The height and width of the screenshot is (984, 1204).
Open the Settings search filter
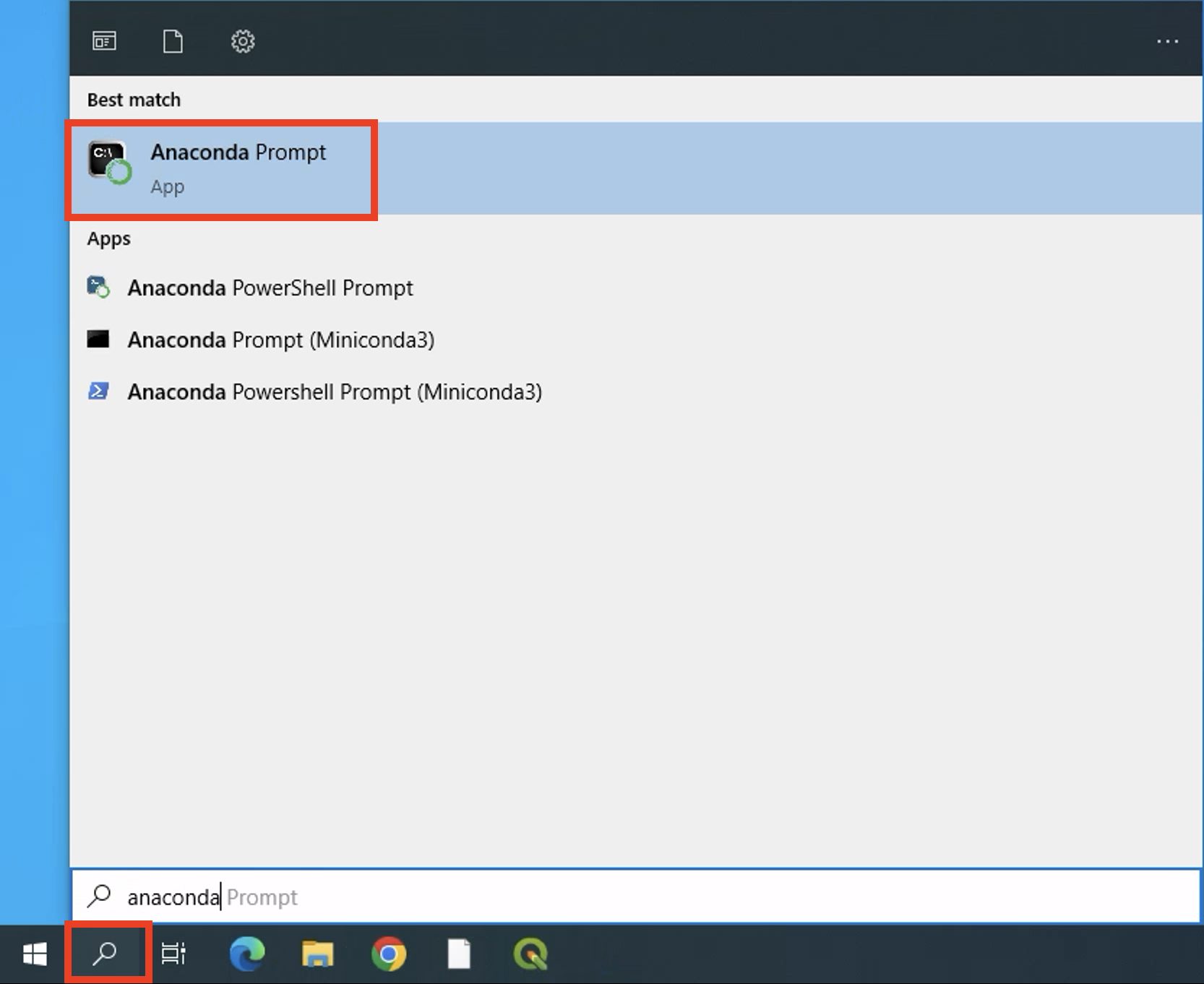coord(243,41)
